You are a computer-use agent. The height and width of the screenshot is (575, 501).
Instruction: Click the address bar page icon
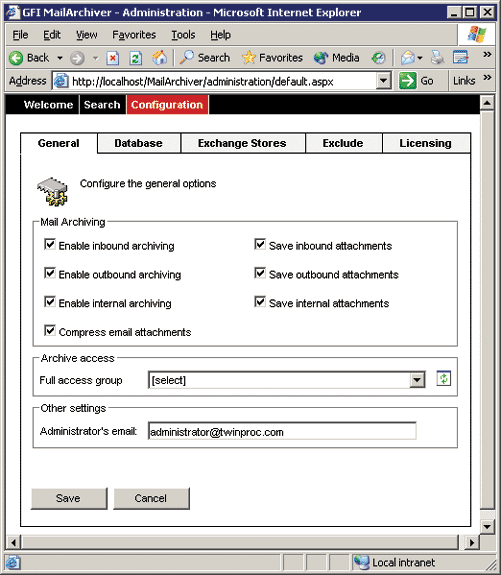tap(61, 81)
